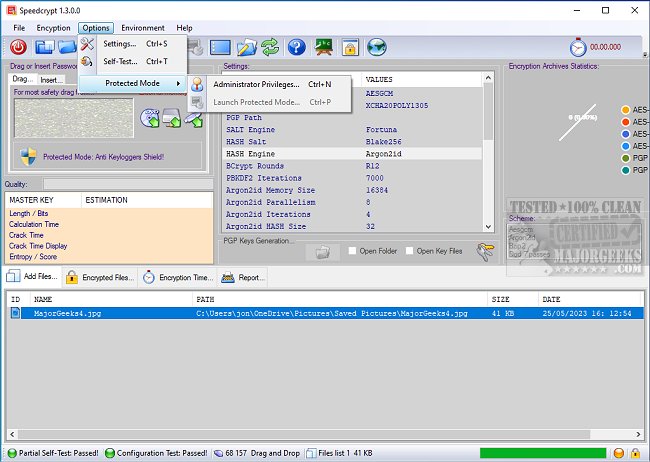Click the stopwatch timer icon
This screenshot has width=650, height=462.
tap(578, 47)
